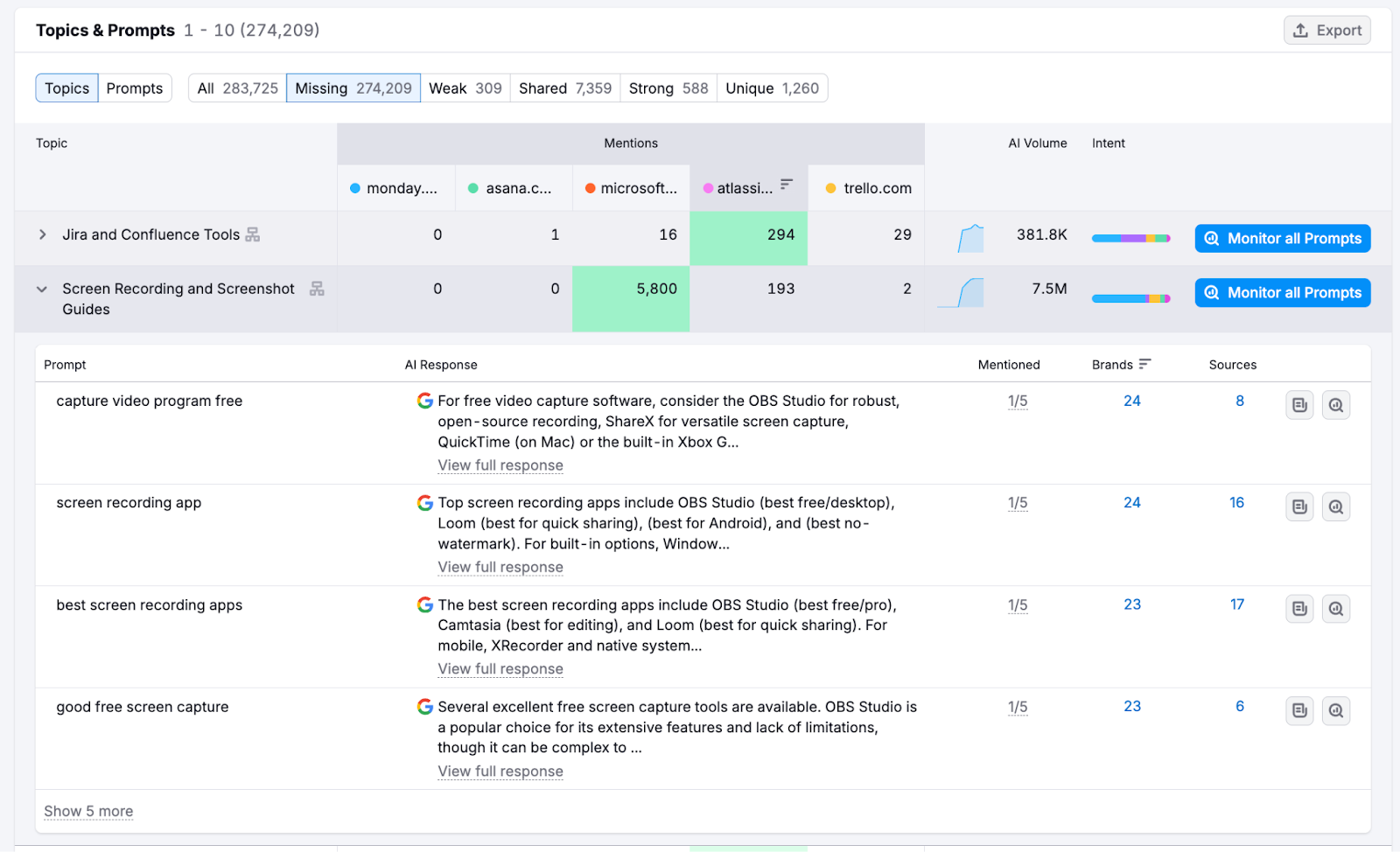Switch to the Prompts view toggle
Screen dimensions: 1400x852
(135, 88)
